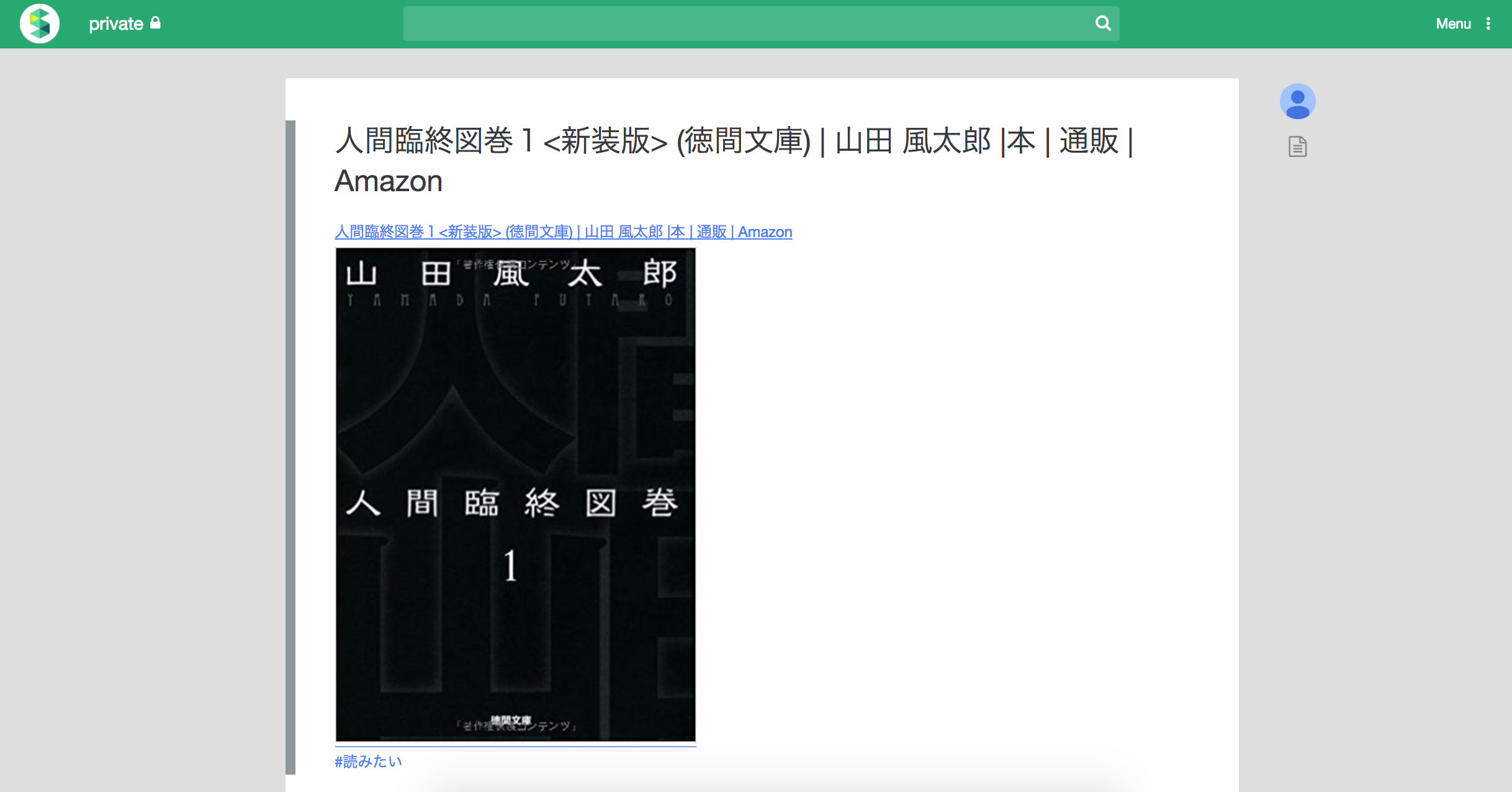Viewport: 1512px width, 792px height.
Task: Open the private project name
Action: coord(115,24)
